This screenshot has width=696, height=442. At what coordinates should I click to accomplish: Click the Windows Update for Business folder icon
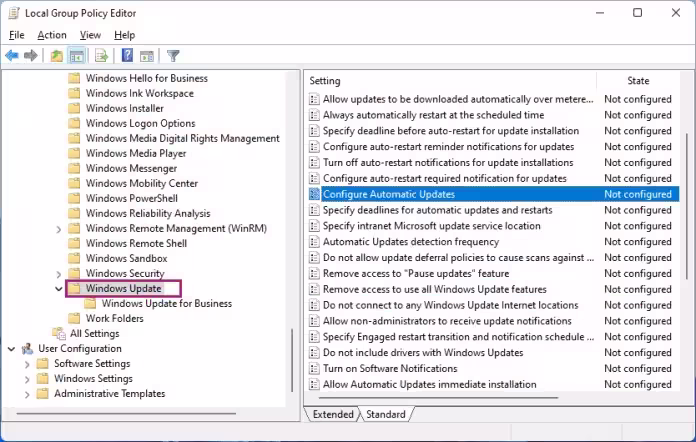pyautogui.click(x=90, y=304)
